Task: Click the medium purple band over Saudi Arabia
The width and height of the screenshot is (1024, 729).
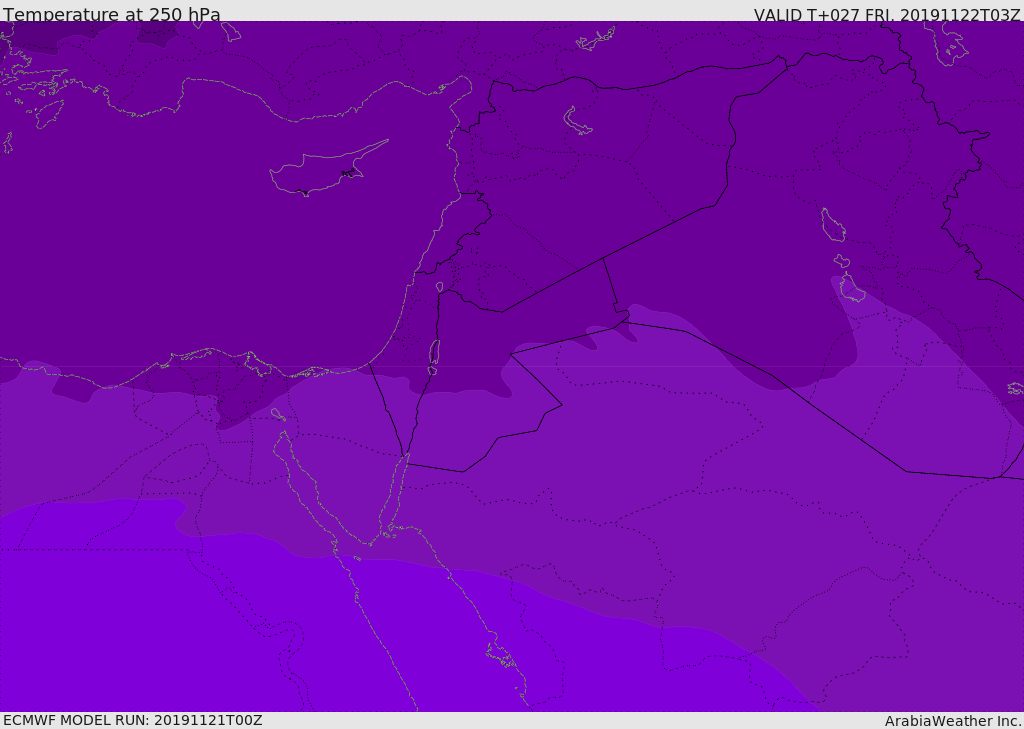Action: tap(700, 520)
